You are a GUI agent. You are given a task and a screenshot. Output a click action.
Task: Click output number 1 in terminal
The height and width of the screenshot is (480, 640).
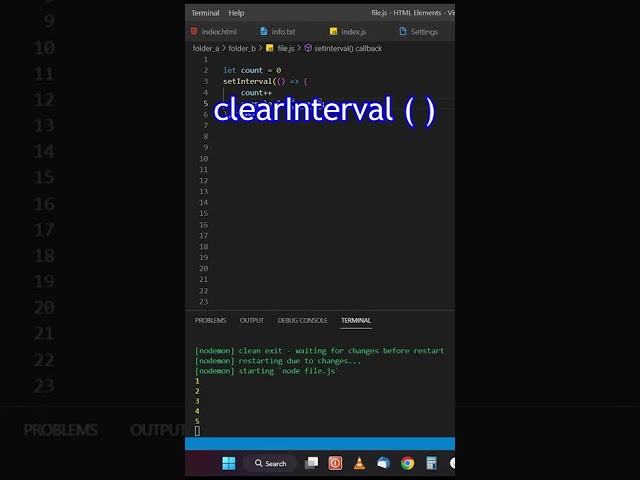pyautogui.click(x=197, y=381)
